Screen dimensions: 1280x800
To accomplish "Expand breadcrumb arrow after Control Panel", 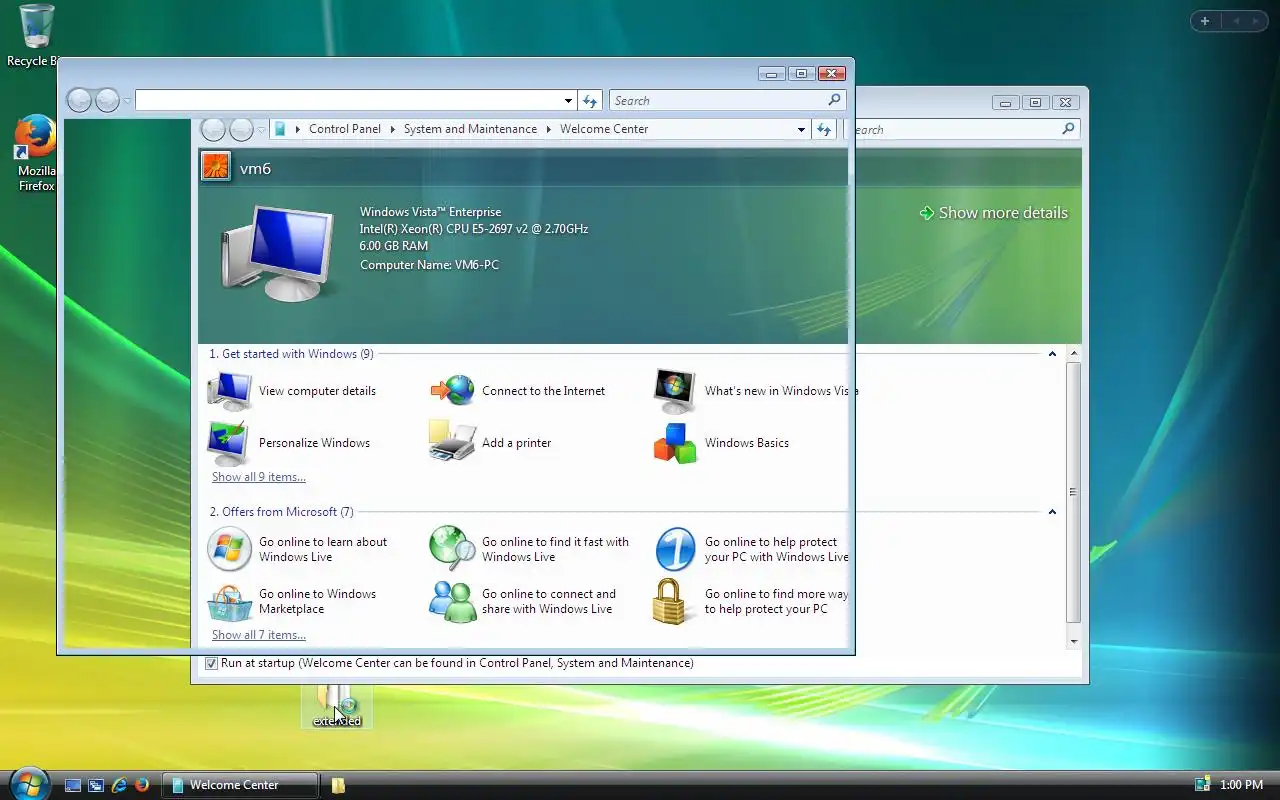I will 392,129.
